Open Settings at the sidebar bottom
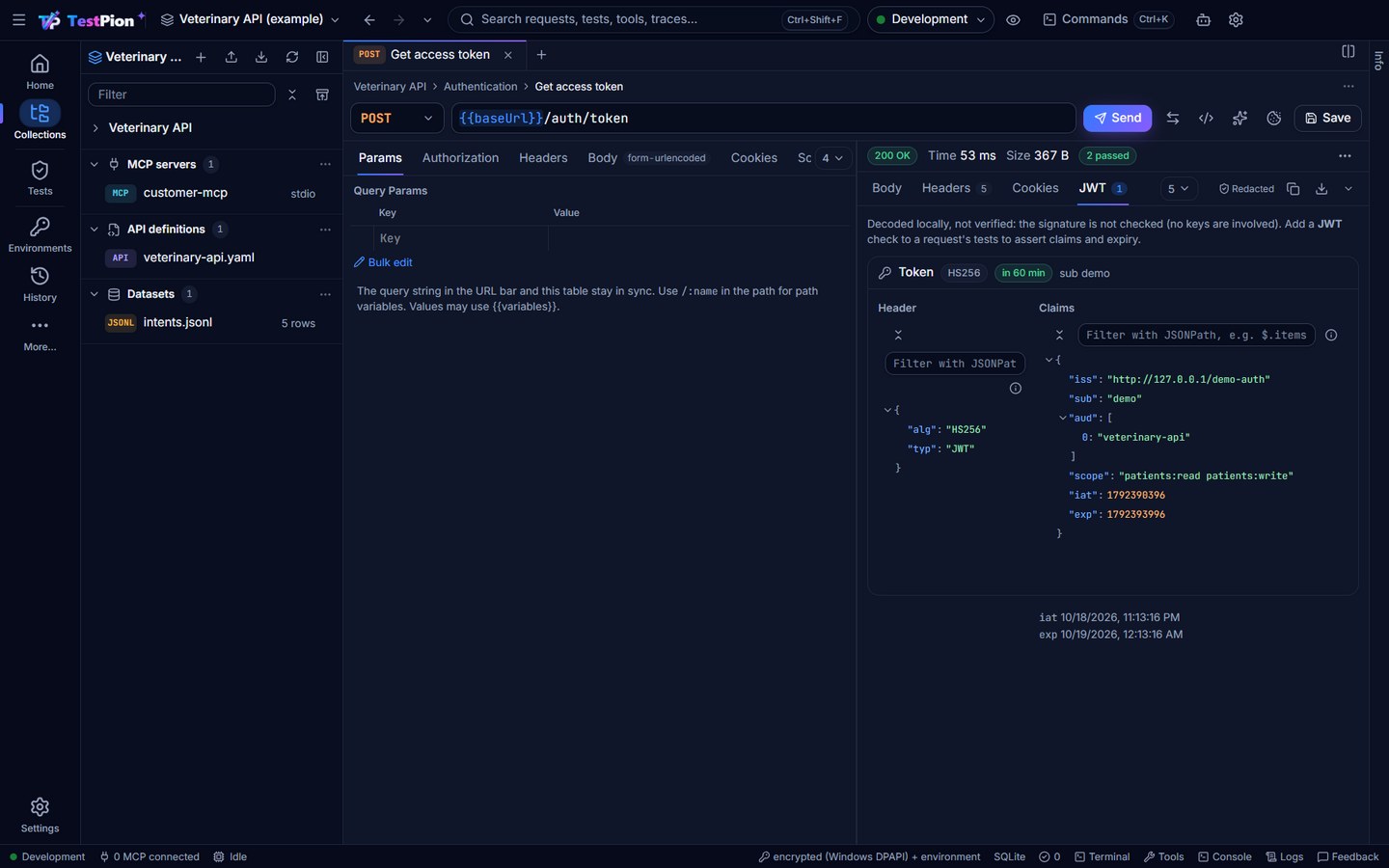The width and height of the screenshot is (1389, 868). pyautogui.click(x=40, y=815)
